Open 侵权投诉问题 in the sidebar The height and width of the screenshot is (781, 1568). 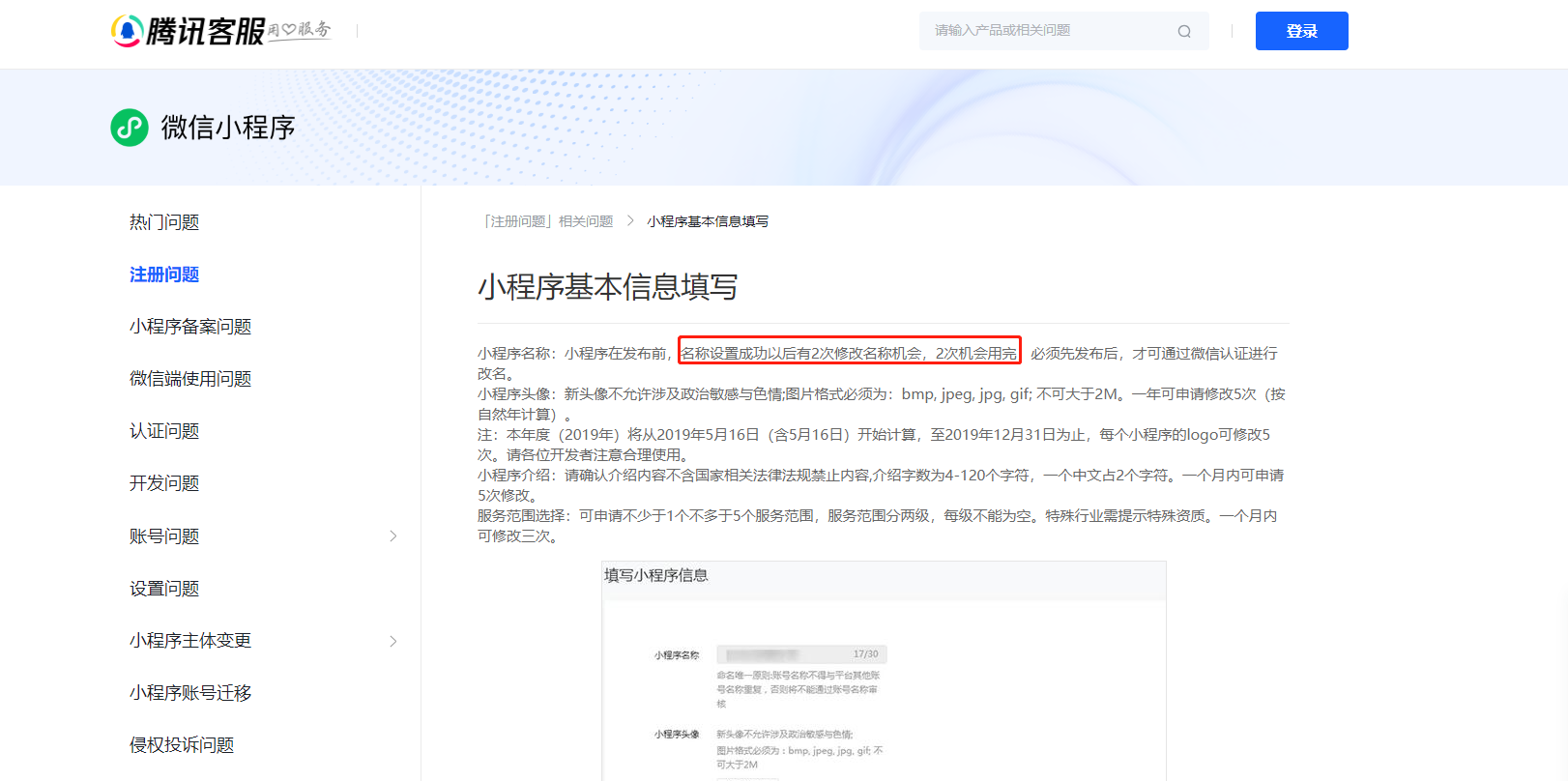182,745
